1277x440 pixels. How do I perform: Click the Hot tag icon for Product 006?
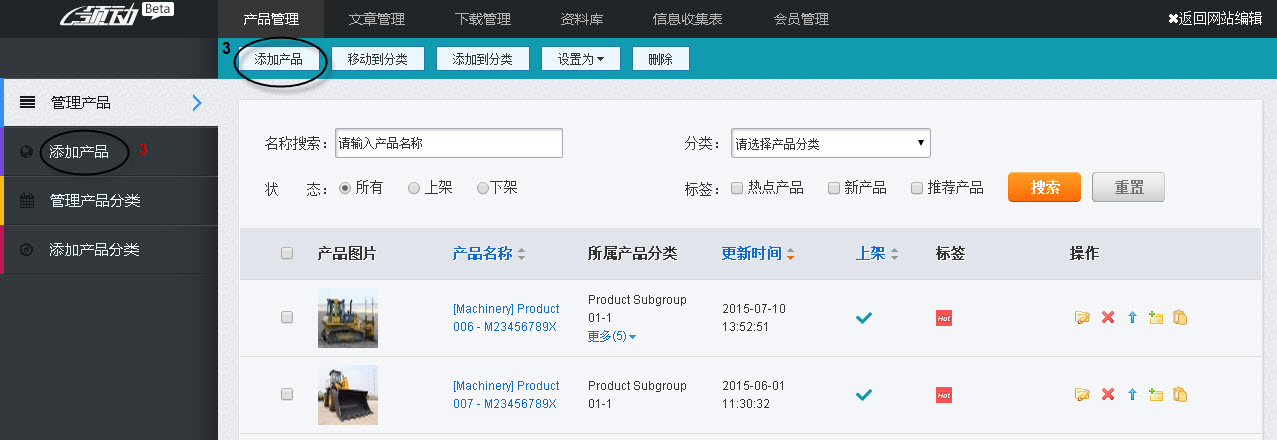coord(943,318)
